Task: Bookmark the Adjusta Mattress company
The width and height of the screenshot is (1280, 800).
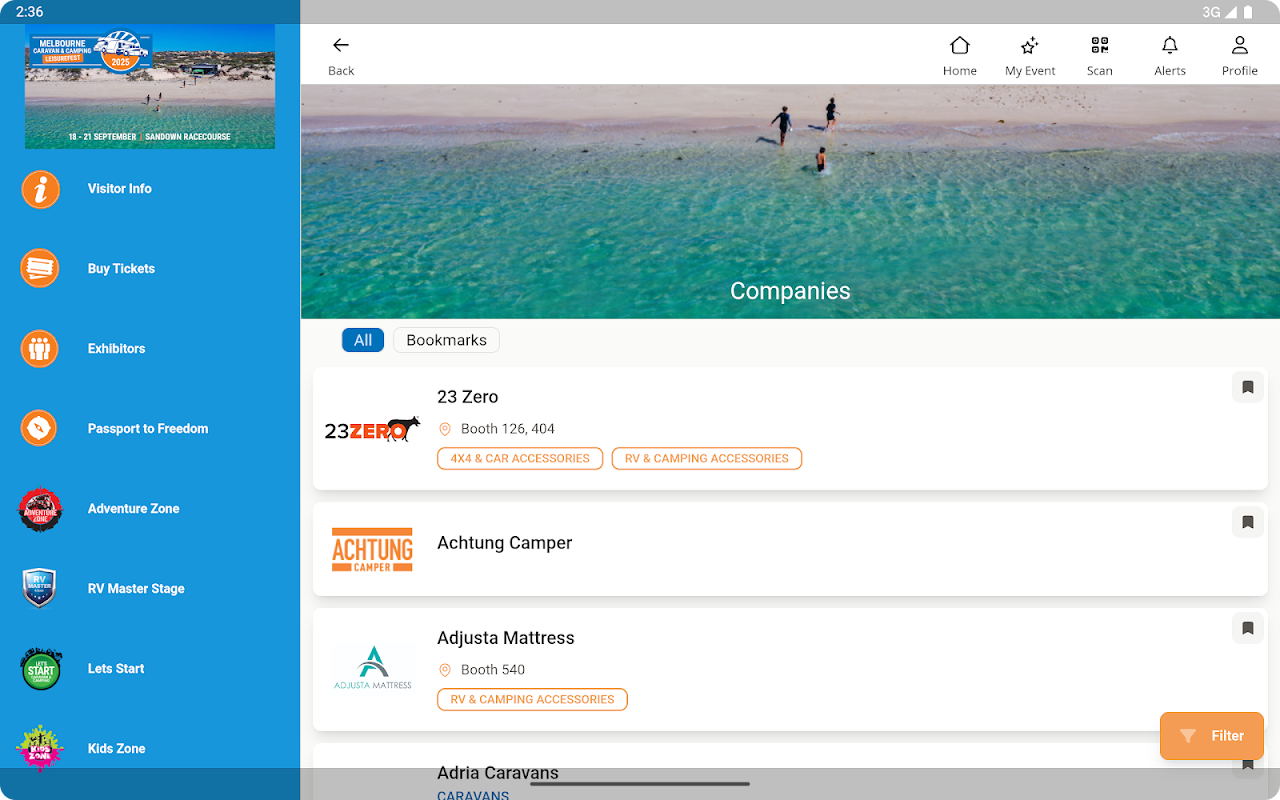Action: [x=1248, y=628]
